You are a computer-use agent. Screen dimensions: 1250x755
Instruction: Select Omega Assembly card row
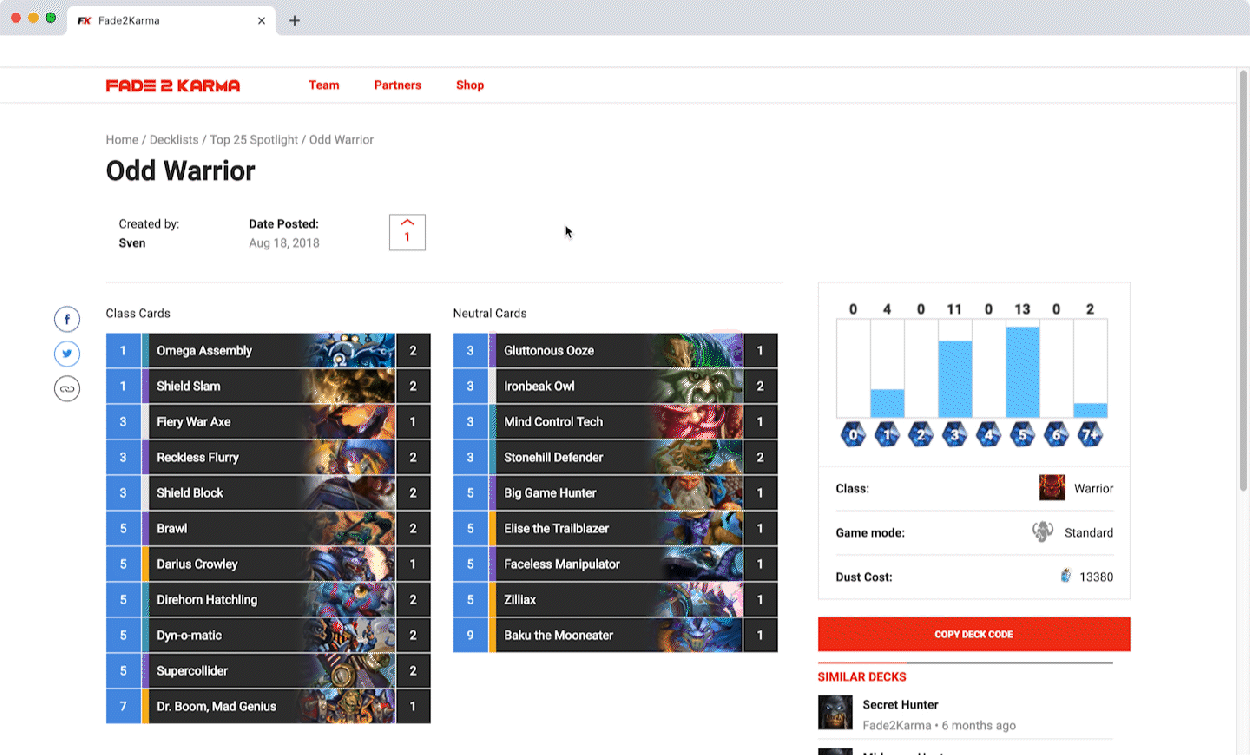click(x=268, y=351)
